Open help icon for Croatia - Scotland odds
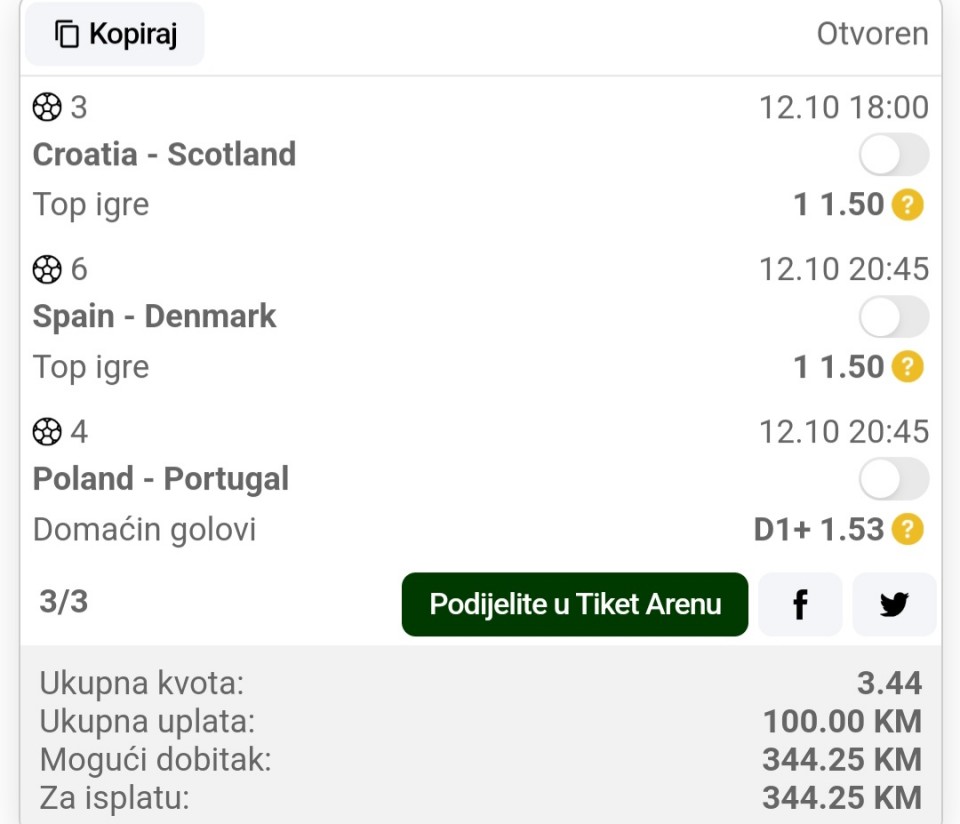960x824 pixels. click(x=907, y=205)
